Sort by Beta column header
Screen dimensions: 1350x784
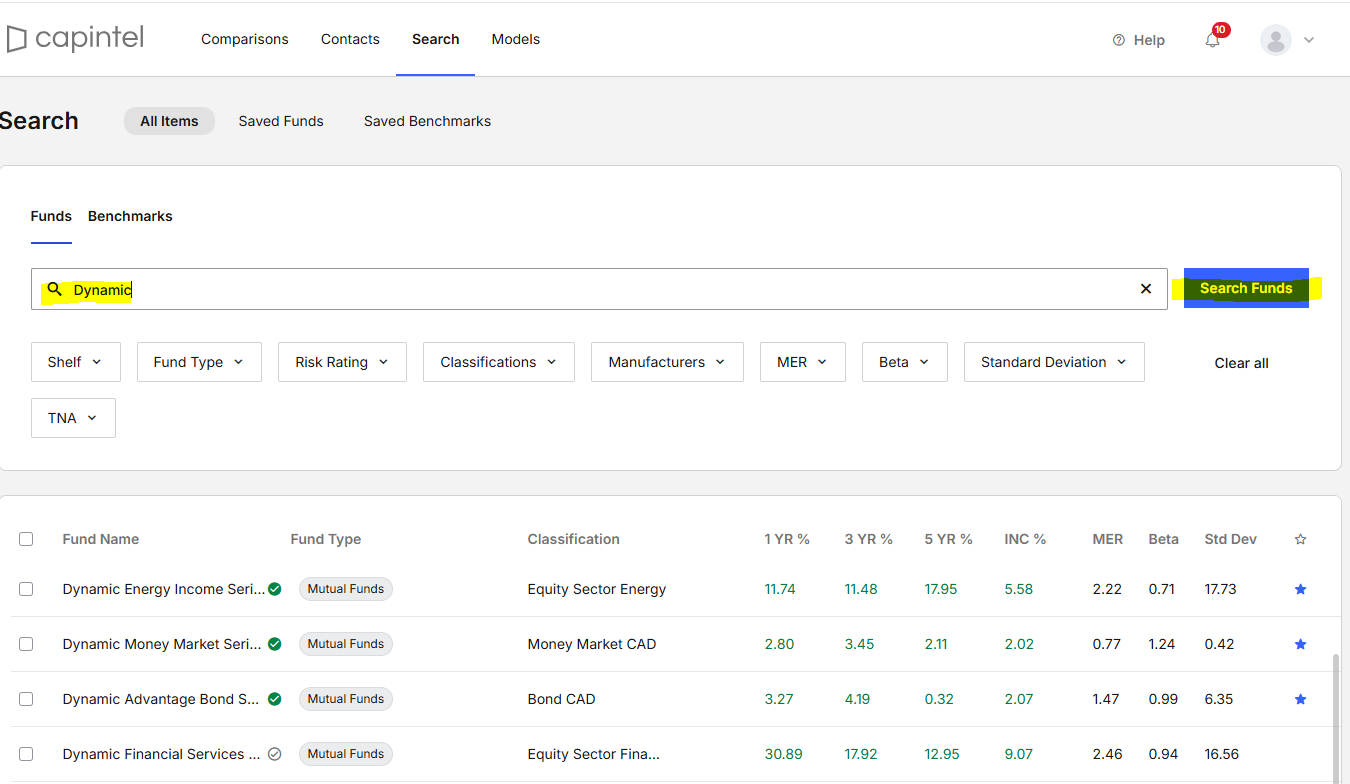(x=1163, y=539)
